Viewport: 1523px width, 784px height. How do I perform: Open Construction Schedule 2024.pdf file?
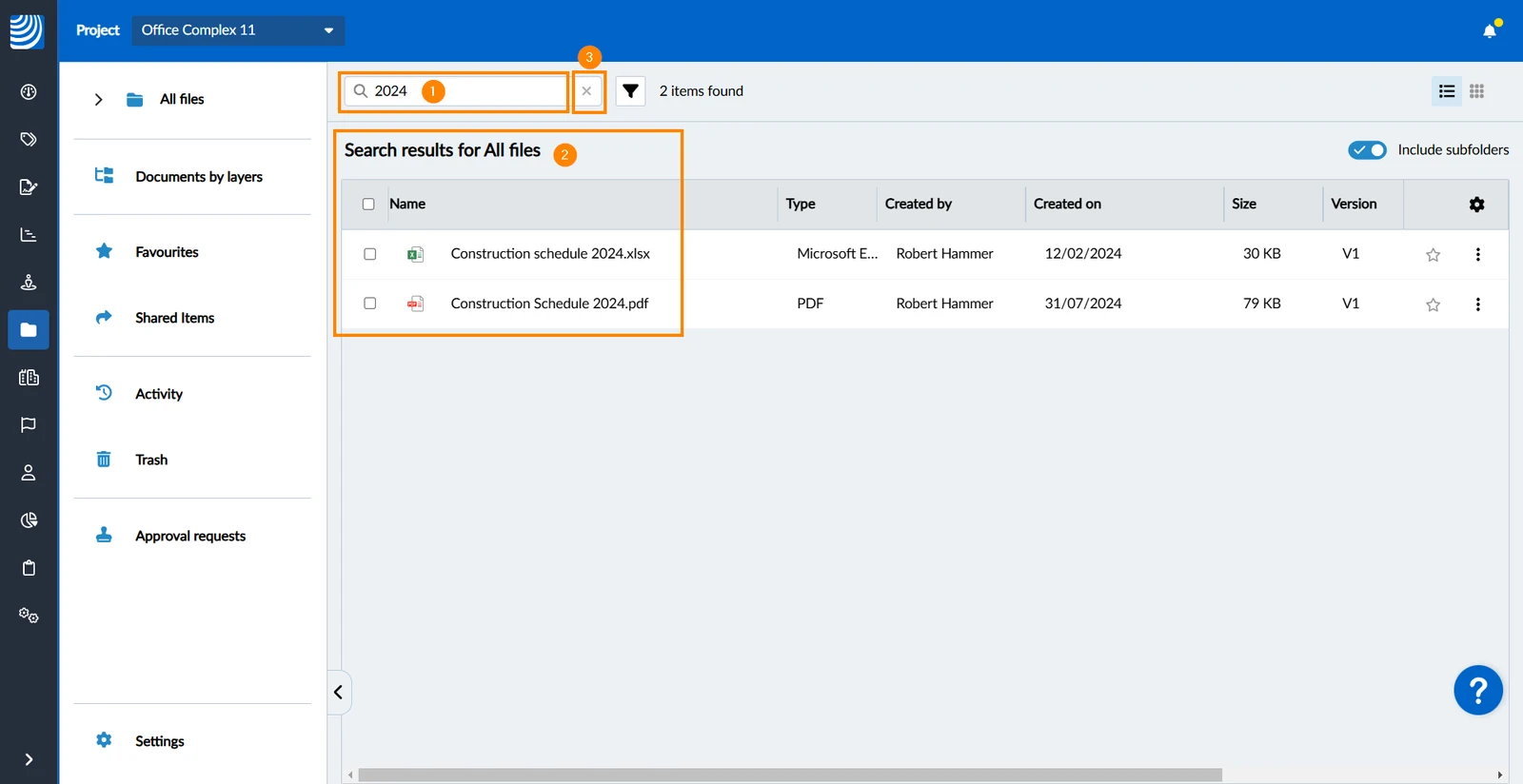[x=549, y=304]
